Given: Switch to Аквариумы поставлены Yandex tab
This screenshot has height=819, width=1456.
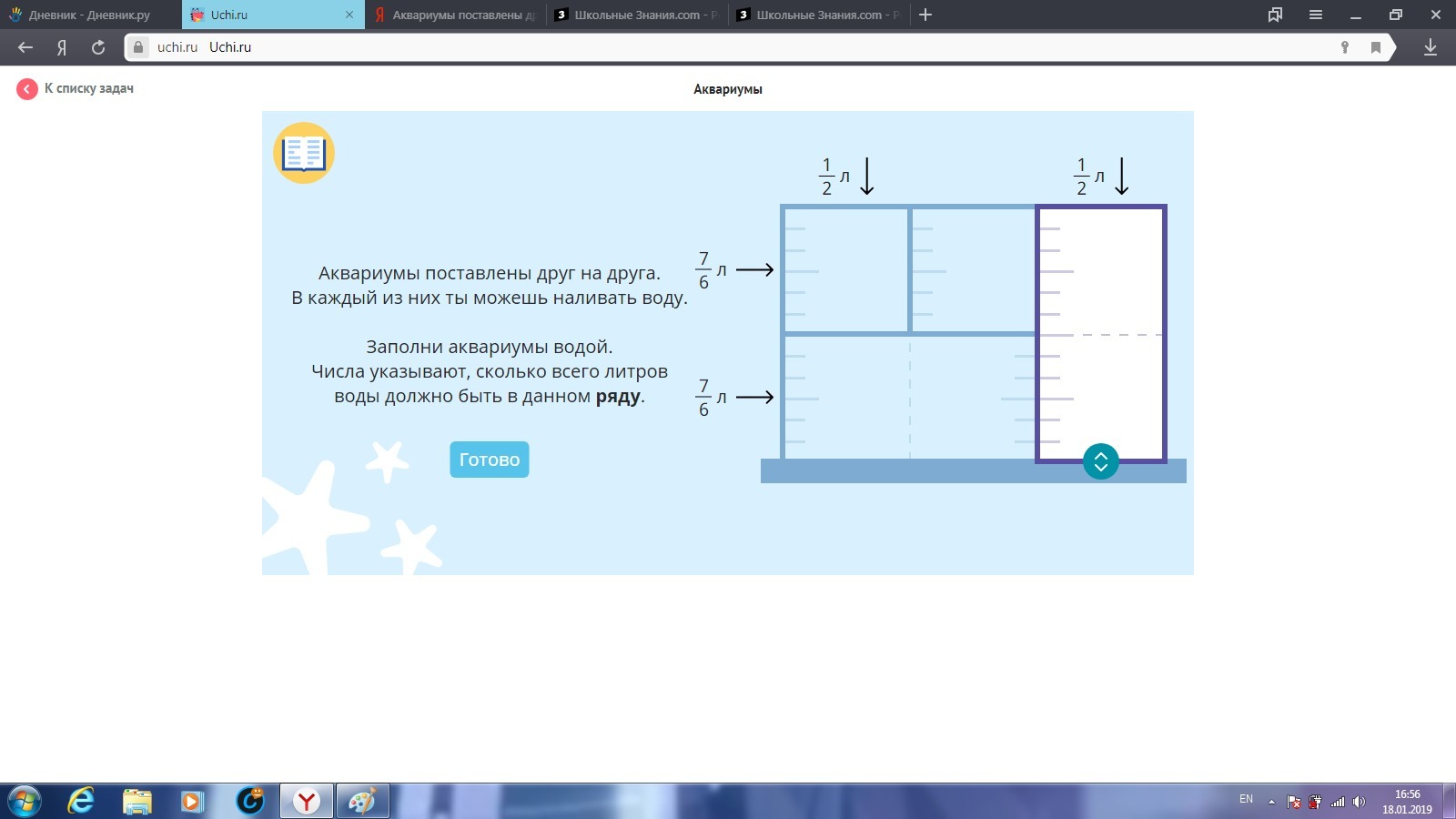Looking at the screenshot, I should (455, 15).
